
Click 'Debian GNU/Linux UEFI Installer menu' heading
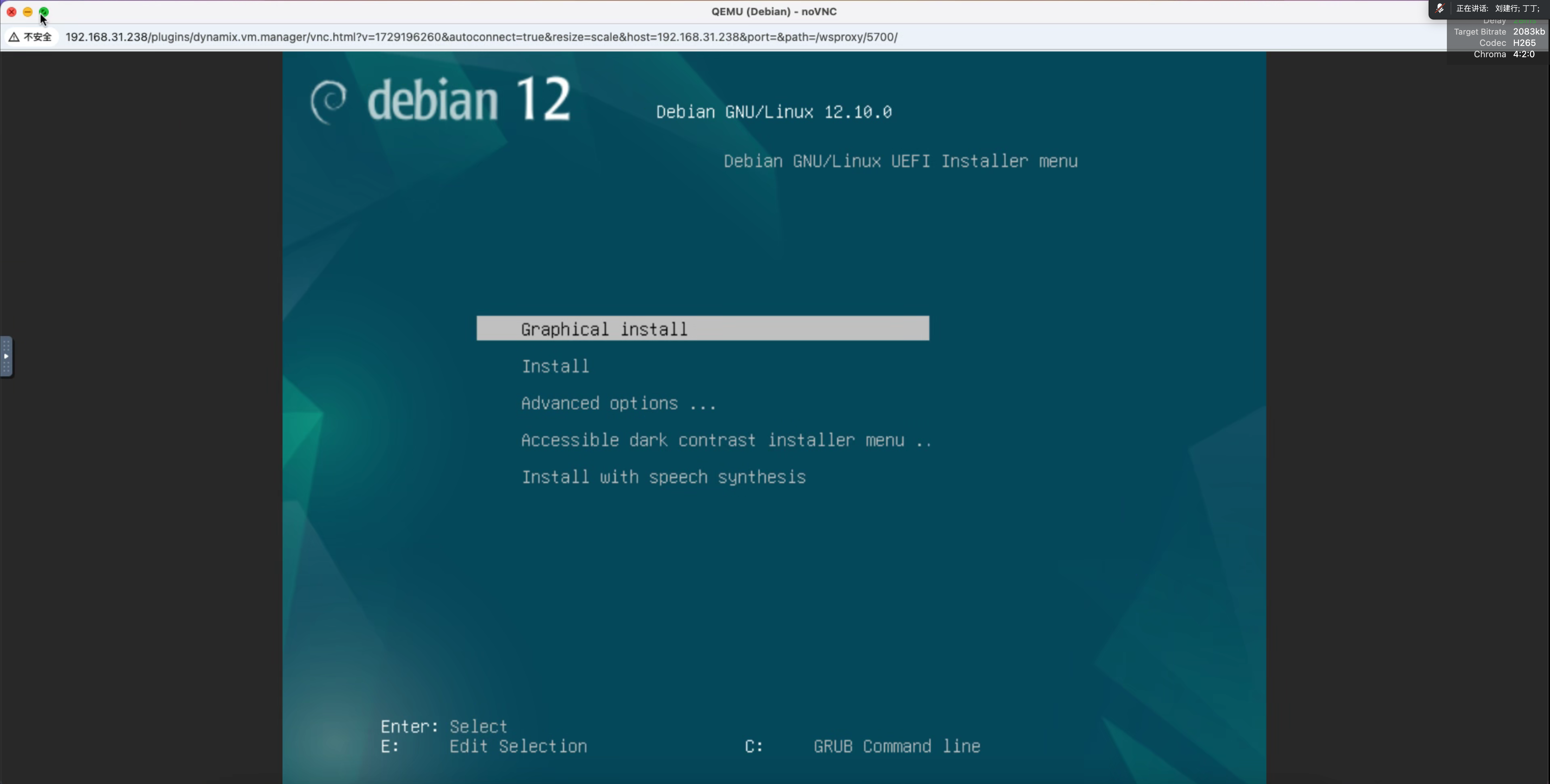[x=900, y=161]
